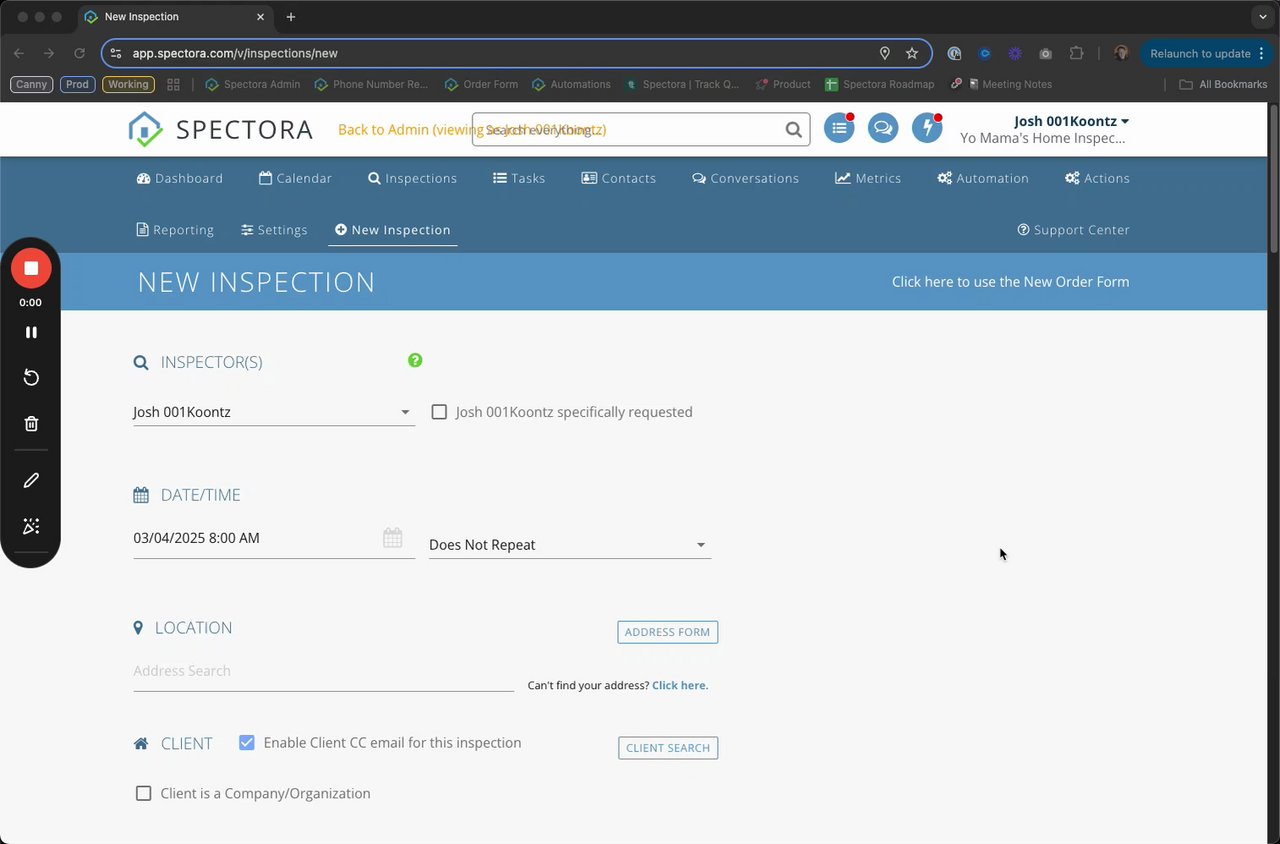Stop recording with the red button
The width and height of the screenshot is (1280, 844).
[x=31, y=268]
